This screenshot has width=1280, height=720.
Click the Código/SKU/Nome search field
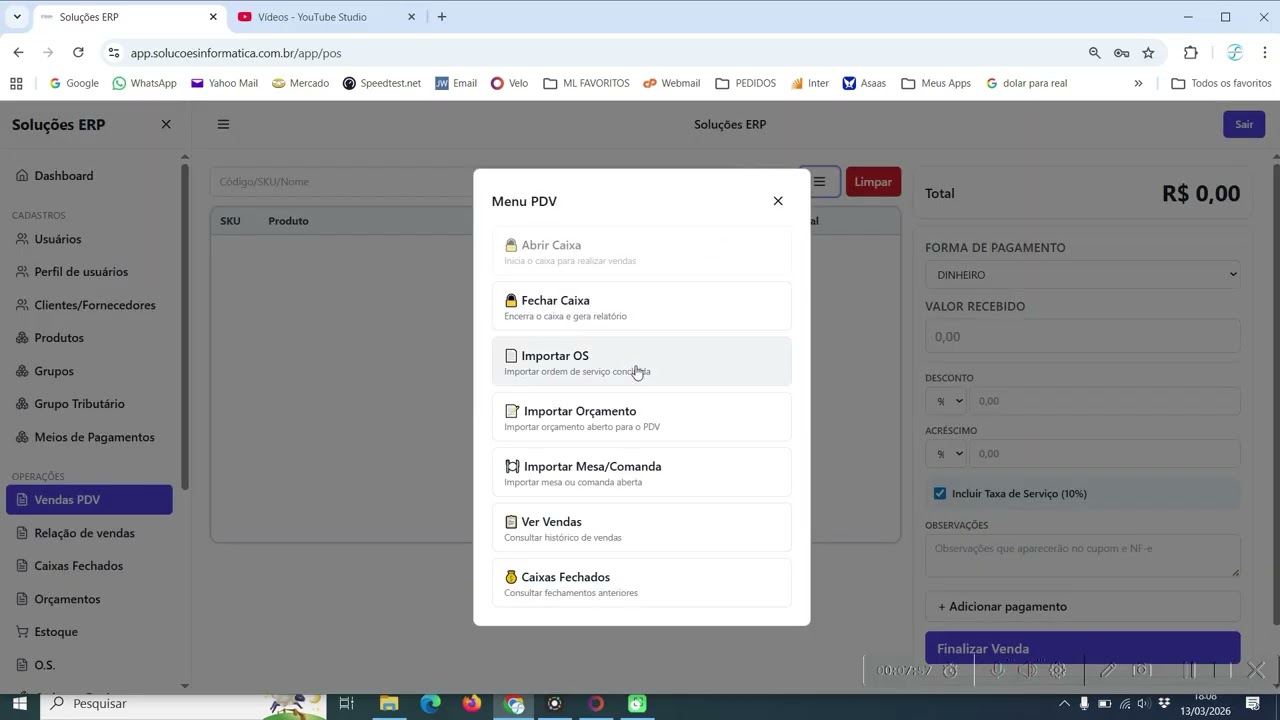click(340, 182)
